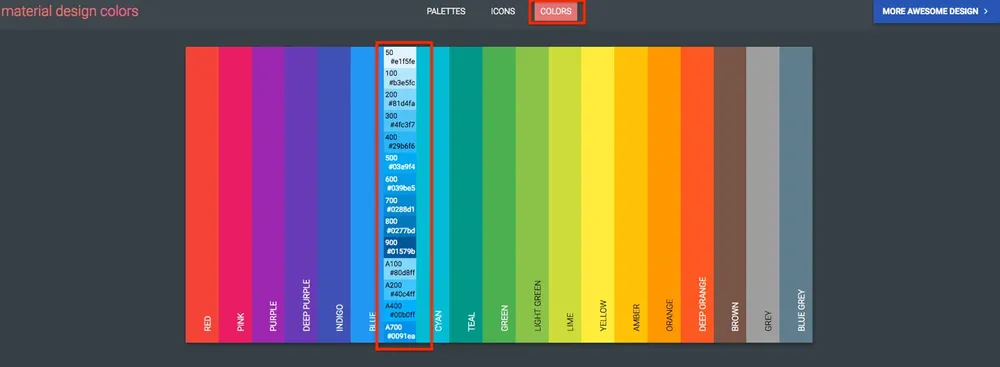Open the BROWN color column

[730, 195]
